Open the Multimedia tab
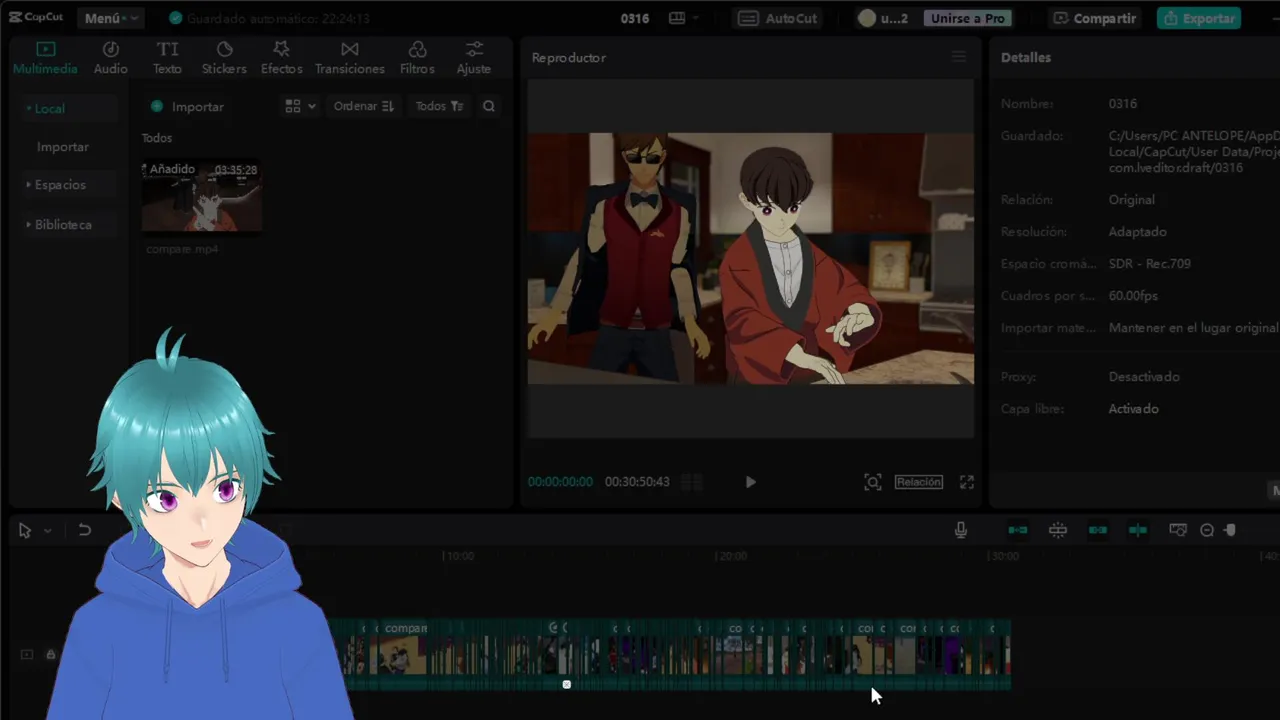The height and width of the screenshot is (720, 1280). tap(45, 58)
